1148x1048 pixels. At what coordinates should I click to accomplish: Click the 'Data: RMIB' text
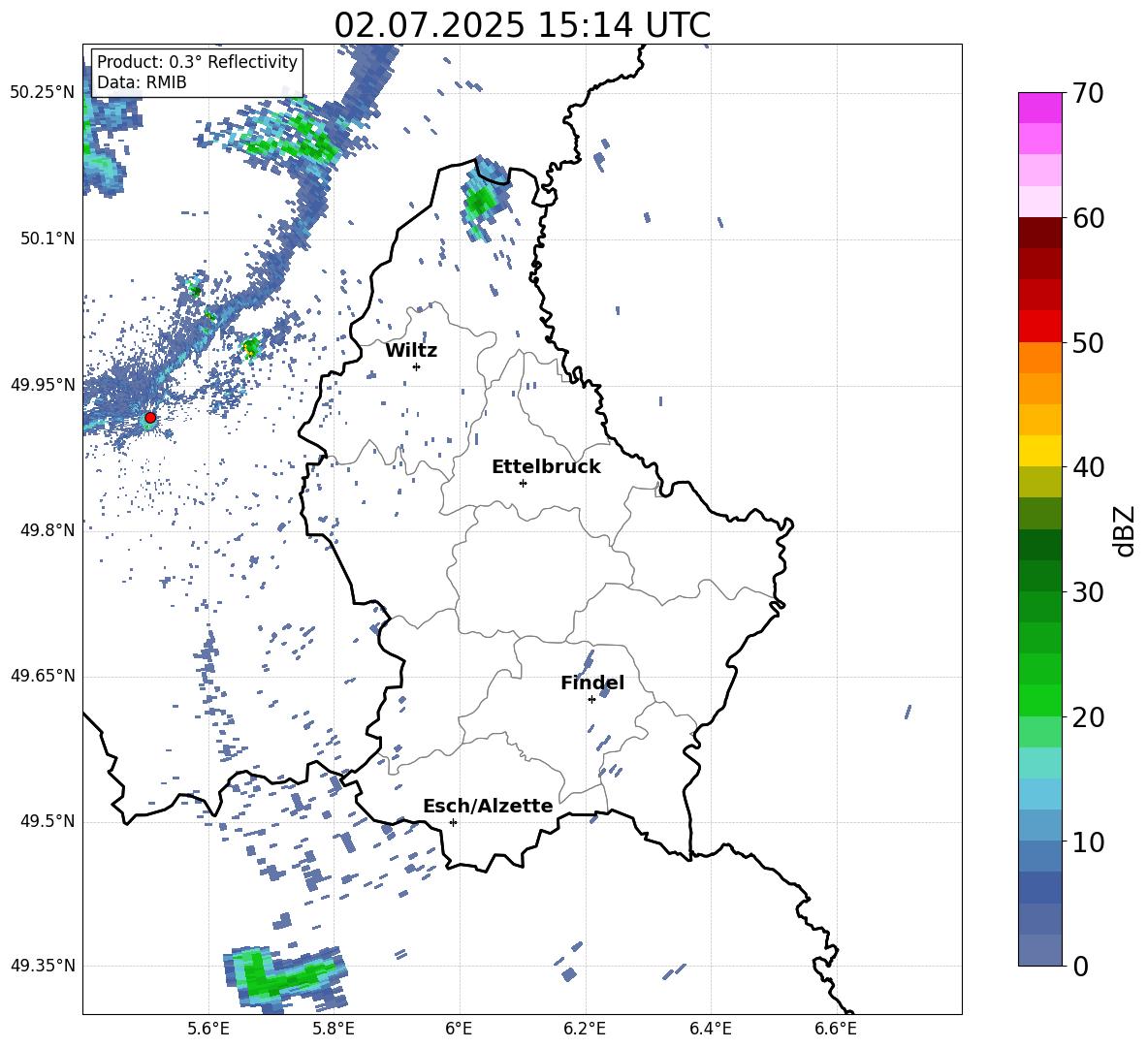pos(142,82)
